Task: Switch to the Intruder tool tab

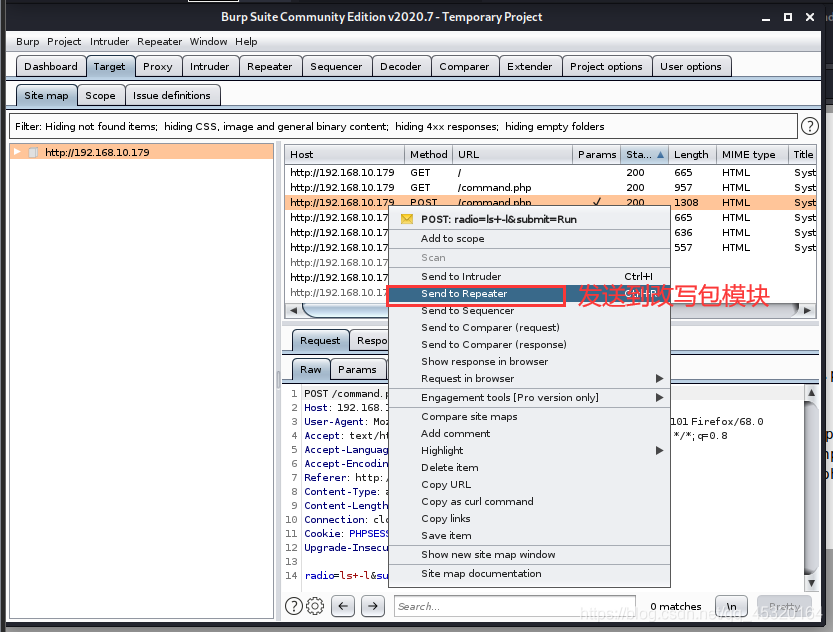Action: tap(210, 66)
